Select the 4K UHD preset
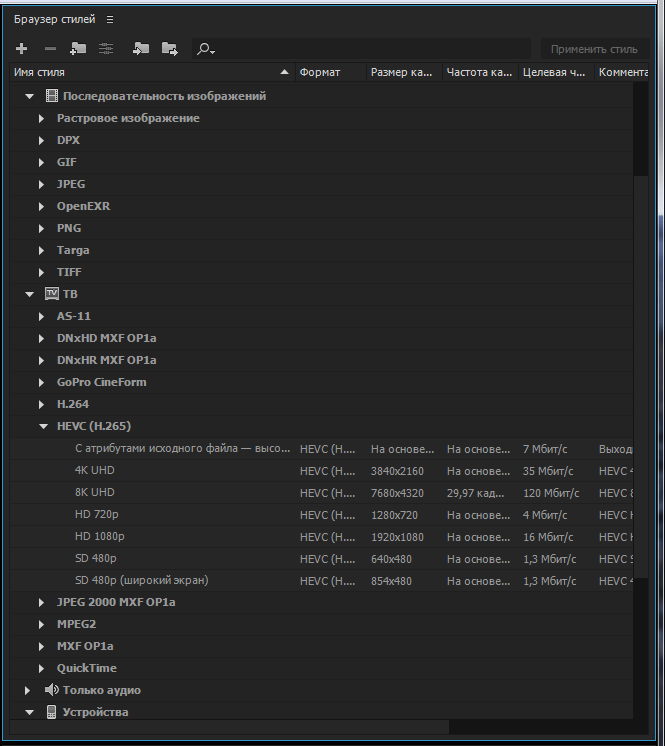 (x=95, y=470)
